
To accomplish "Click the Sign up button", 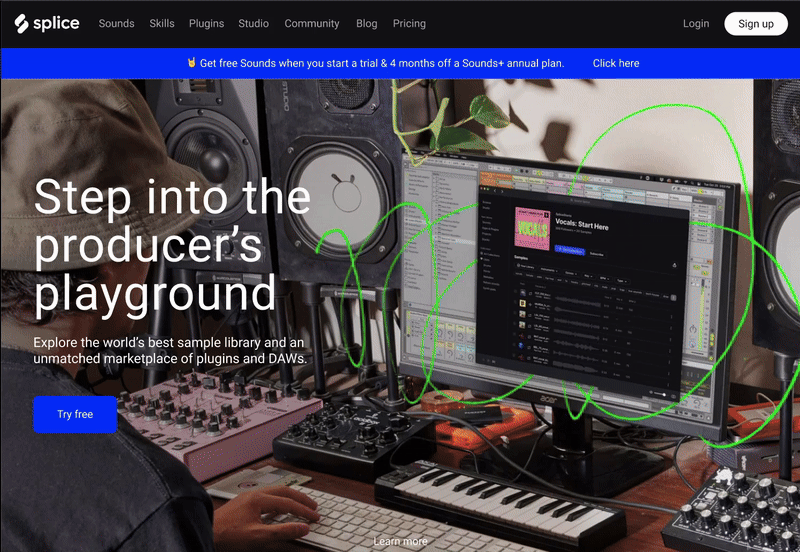I will 756,24.
